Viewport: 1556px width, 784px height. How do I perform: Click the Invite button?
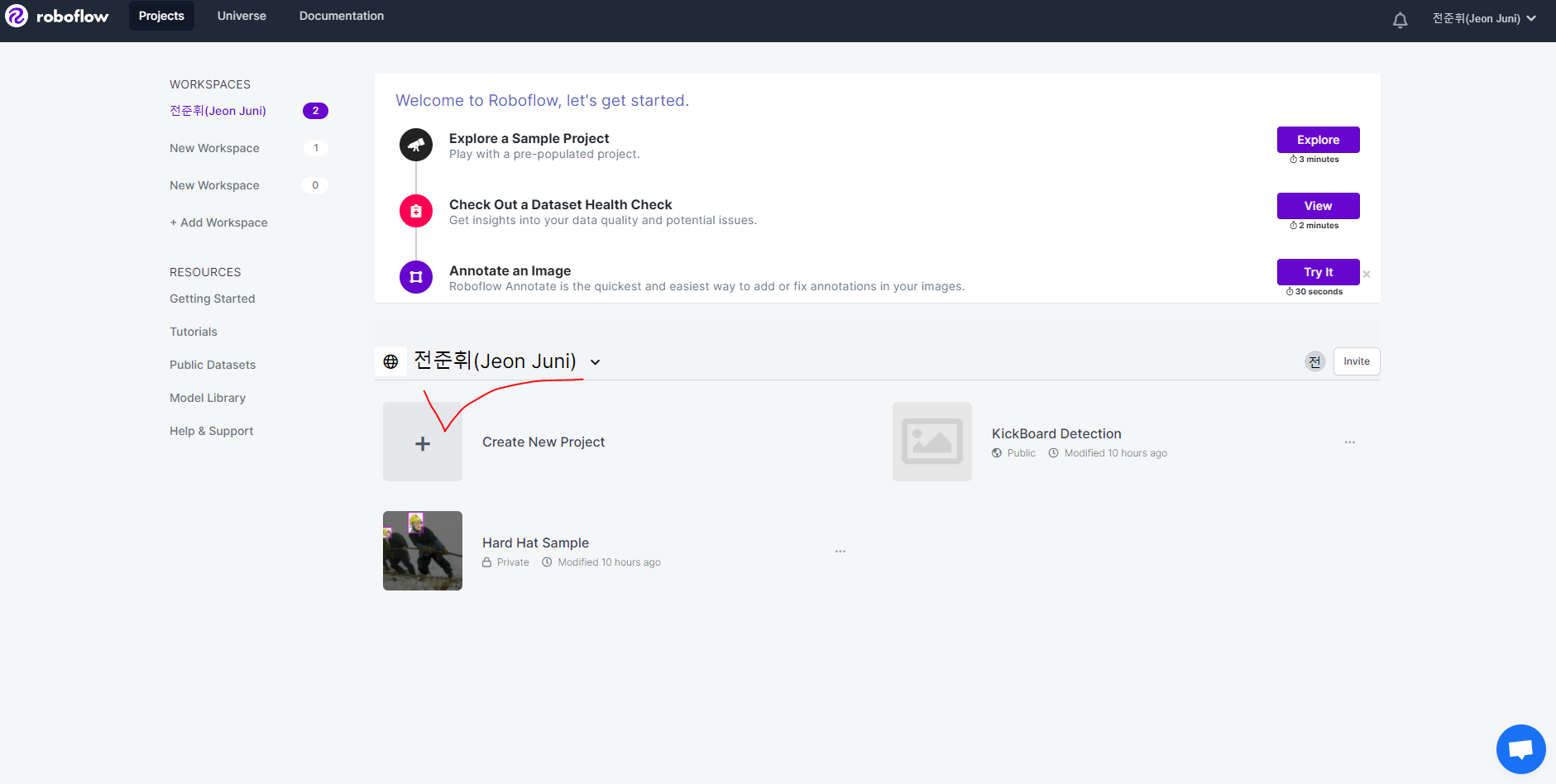click(x=1357, y=361)
